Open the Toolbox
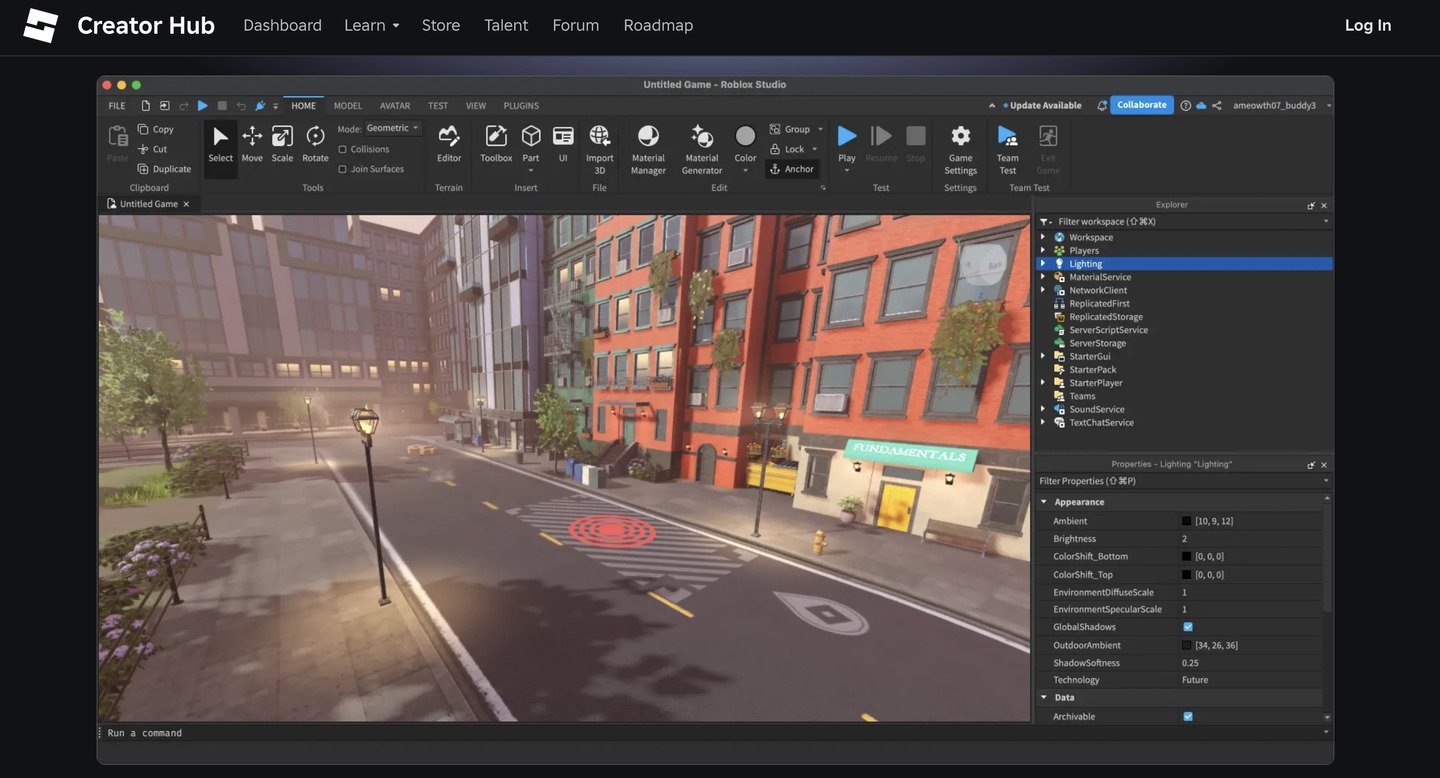This screenshot has height=778, width=1440. (496, 144)
